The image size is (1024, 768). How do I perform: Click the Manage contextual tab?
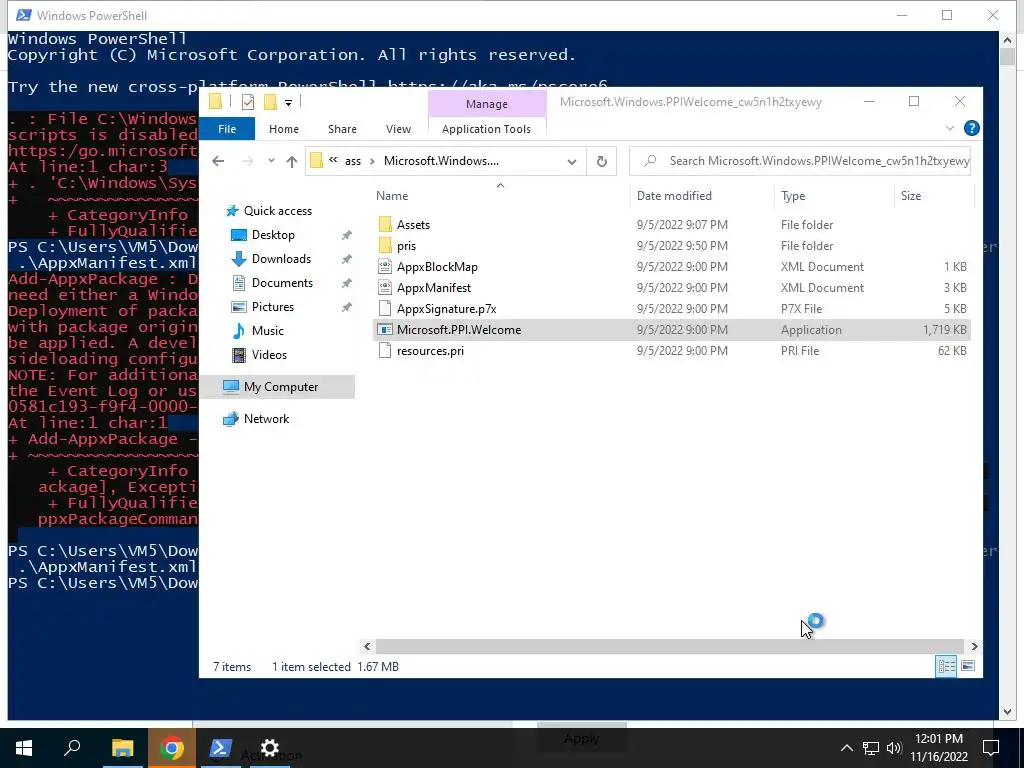pos(487,104)
